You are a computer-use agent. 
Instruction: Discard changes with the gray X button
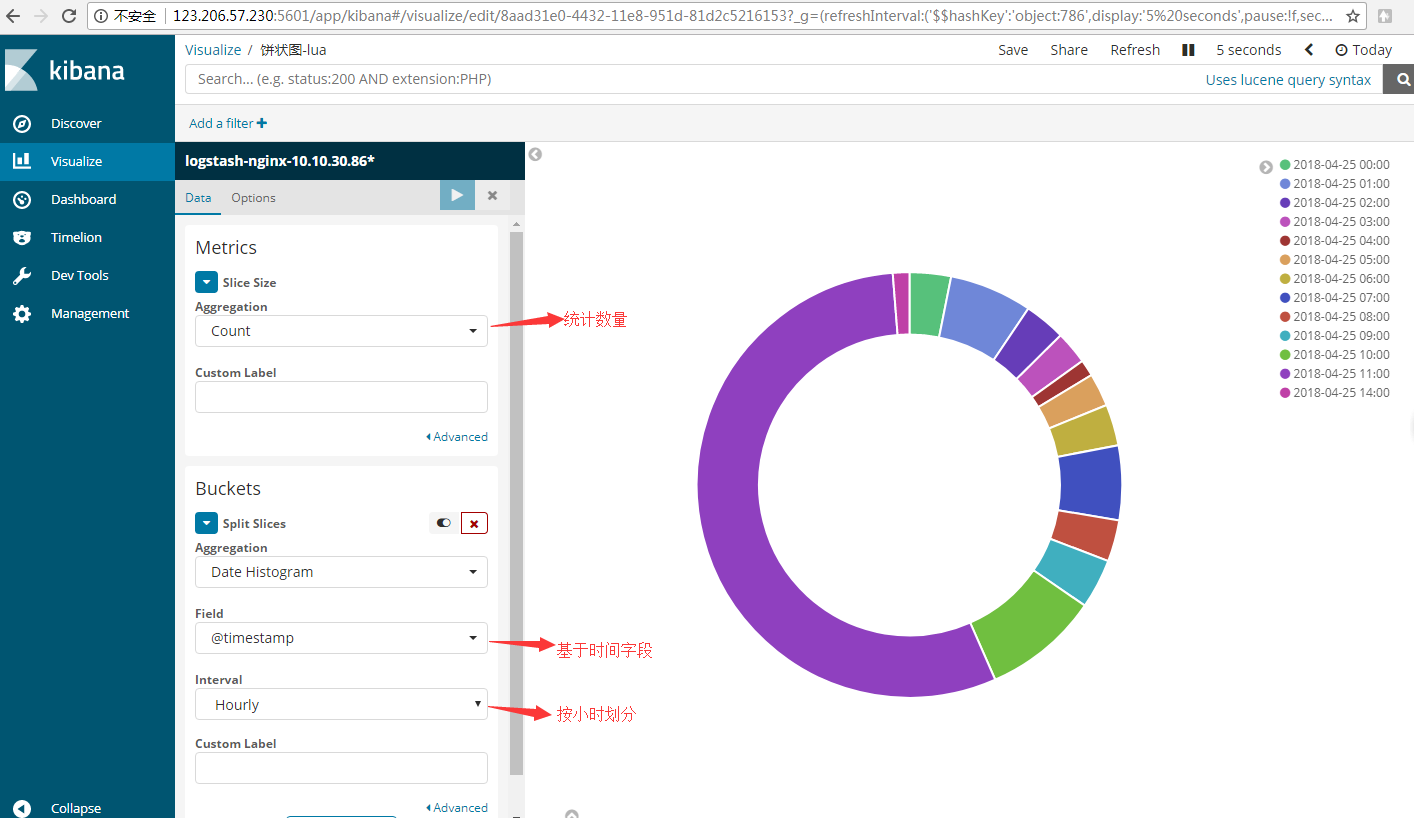[492, 195]
